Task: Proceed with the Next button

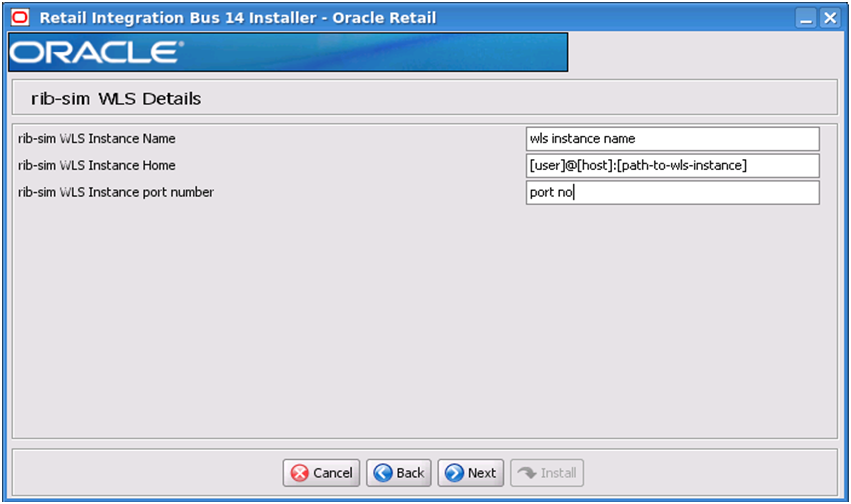Action: [x=471, y=473]
